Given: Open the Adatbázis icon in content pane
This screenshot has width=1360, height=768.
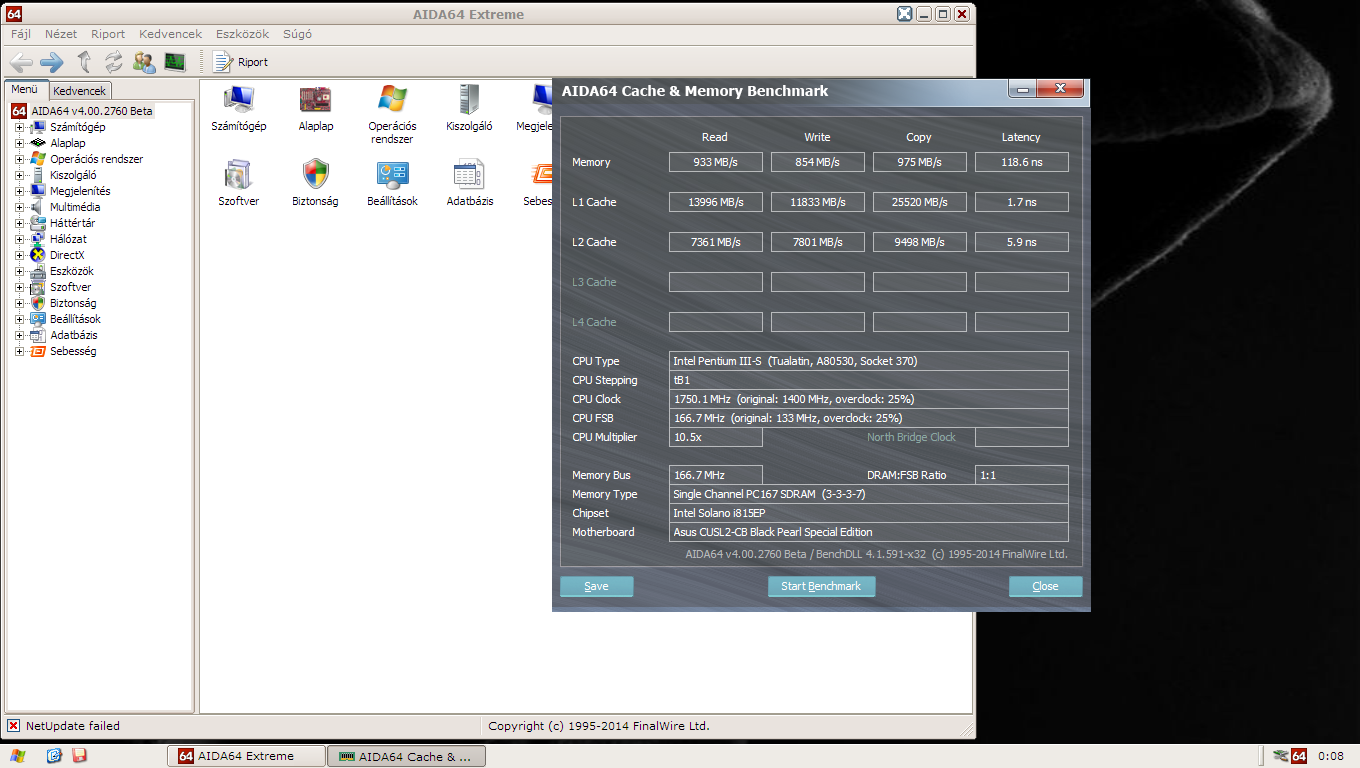Looking at the screenshot, I should [x=469, y=183].
